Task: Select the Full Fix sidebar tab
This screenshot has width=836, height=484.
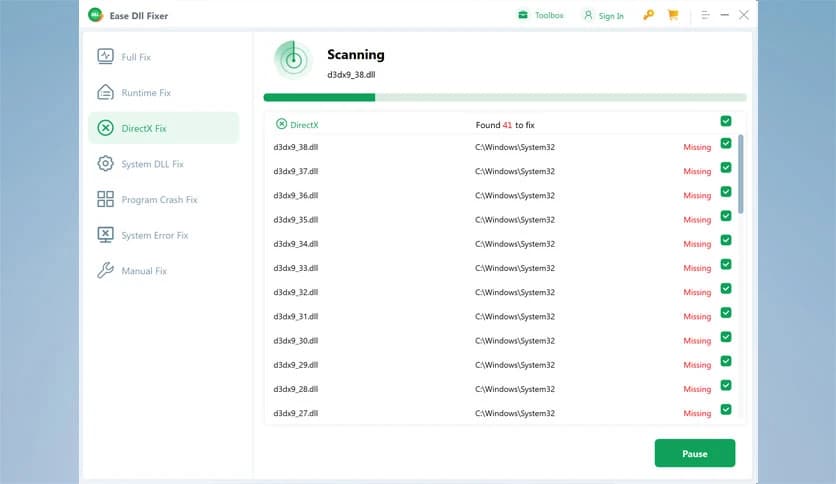Action: point(164,57)
